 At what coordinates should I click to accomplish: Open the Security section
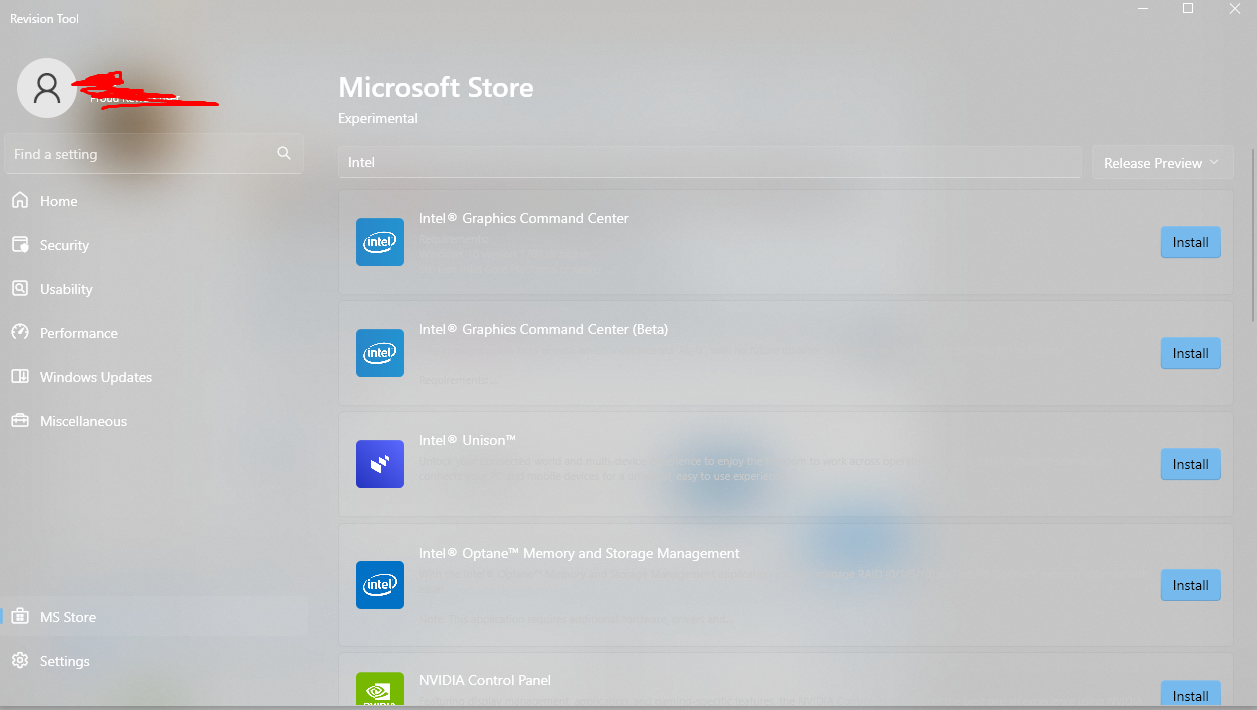[x=154, y=245]
